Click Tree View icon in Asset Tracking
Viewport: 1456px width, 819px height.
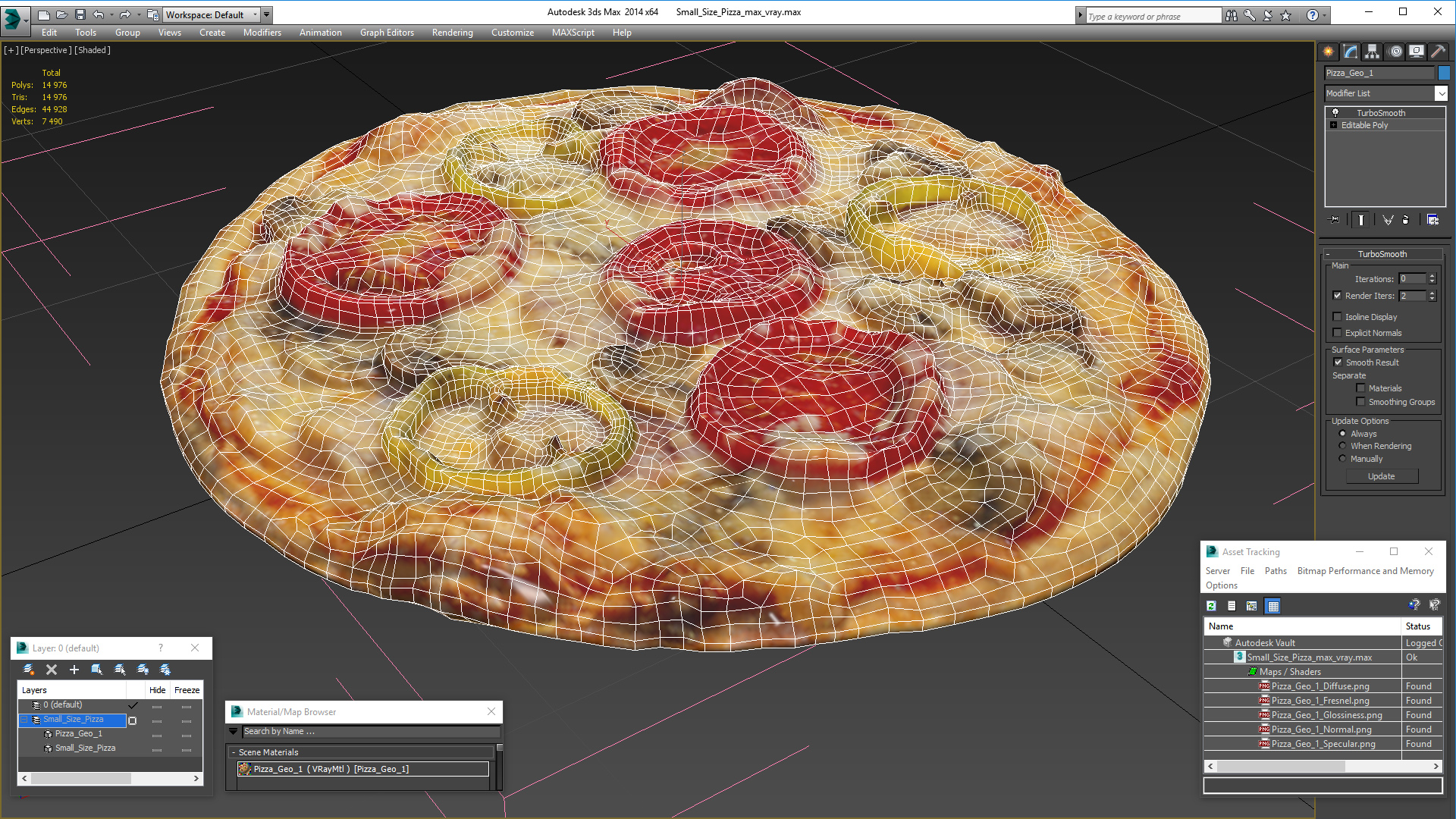[x=1252, y=606]
